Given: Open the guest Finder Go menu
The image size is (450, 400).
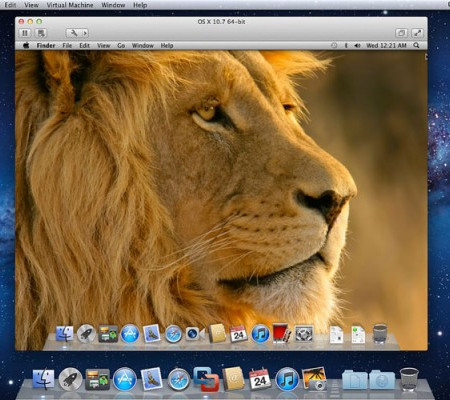Looking at the screenshot, I should point(121,46).
